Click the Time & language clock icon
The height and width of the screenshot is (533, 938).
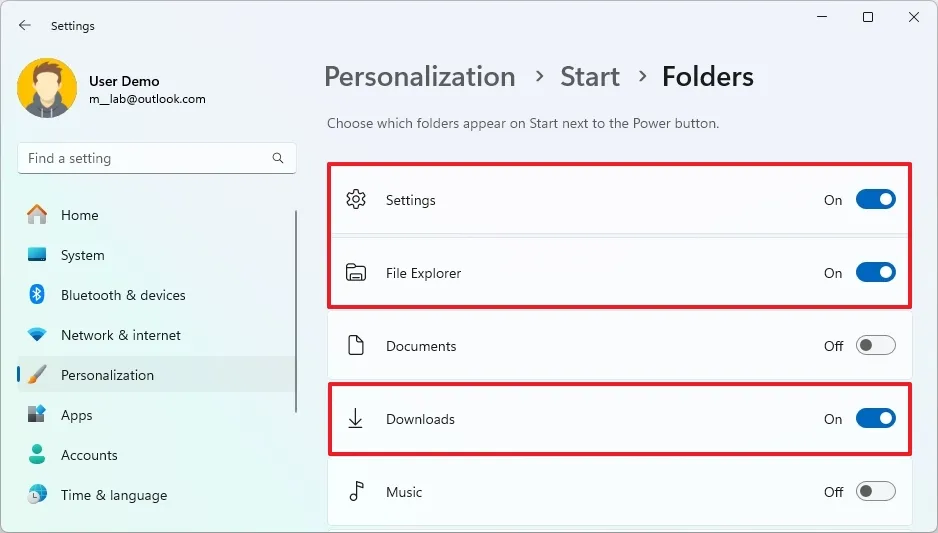[x=37, y=495]
